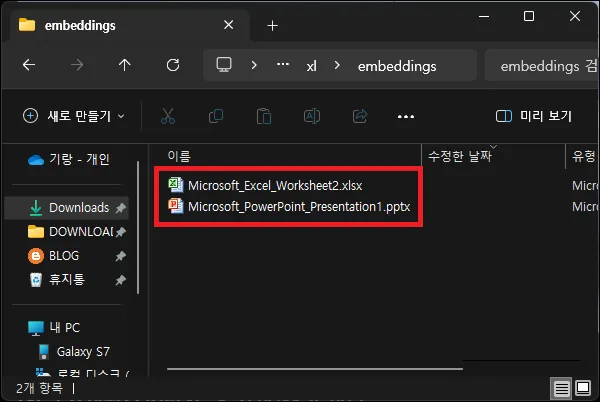This screenshot has height=402, width=600.
Task: Refresh the embeddings folder view
Action: 173,65
